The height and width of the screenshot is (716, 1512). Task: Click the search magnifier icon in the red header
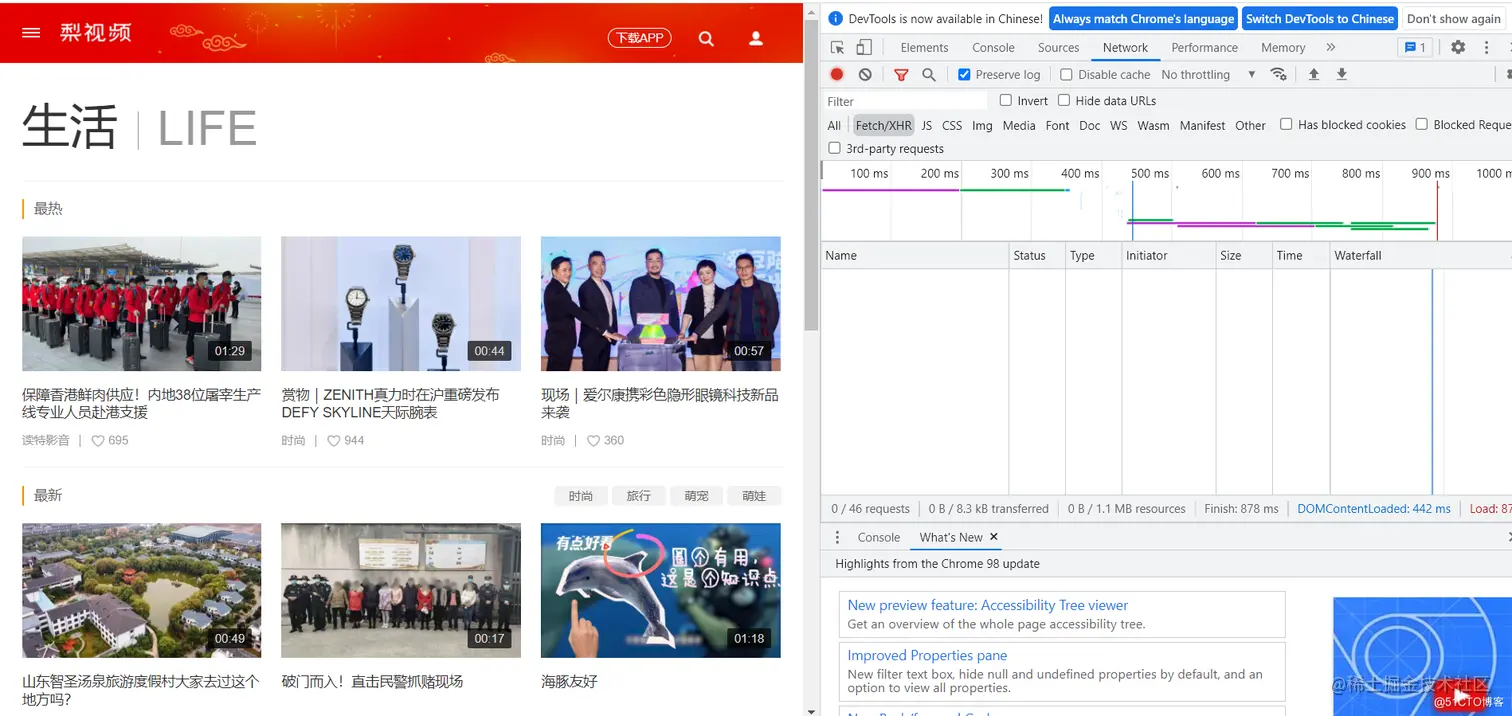(706, 38)
